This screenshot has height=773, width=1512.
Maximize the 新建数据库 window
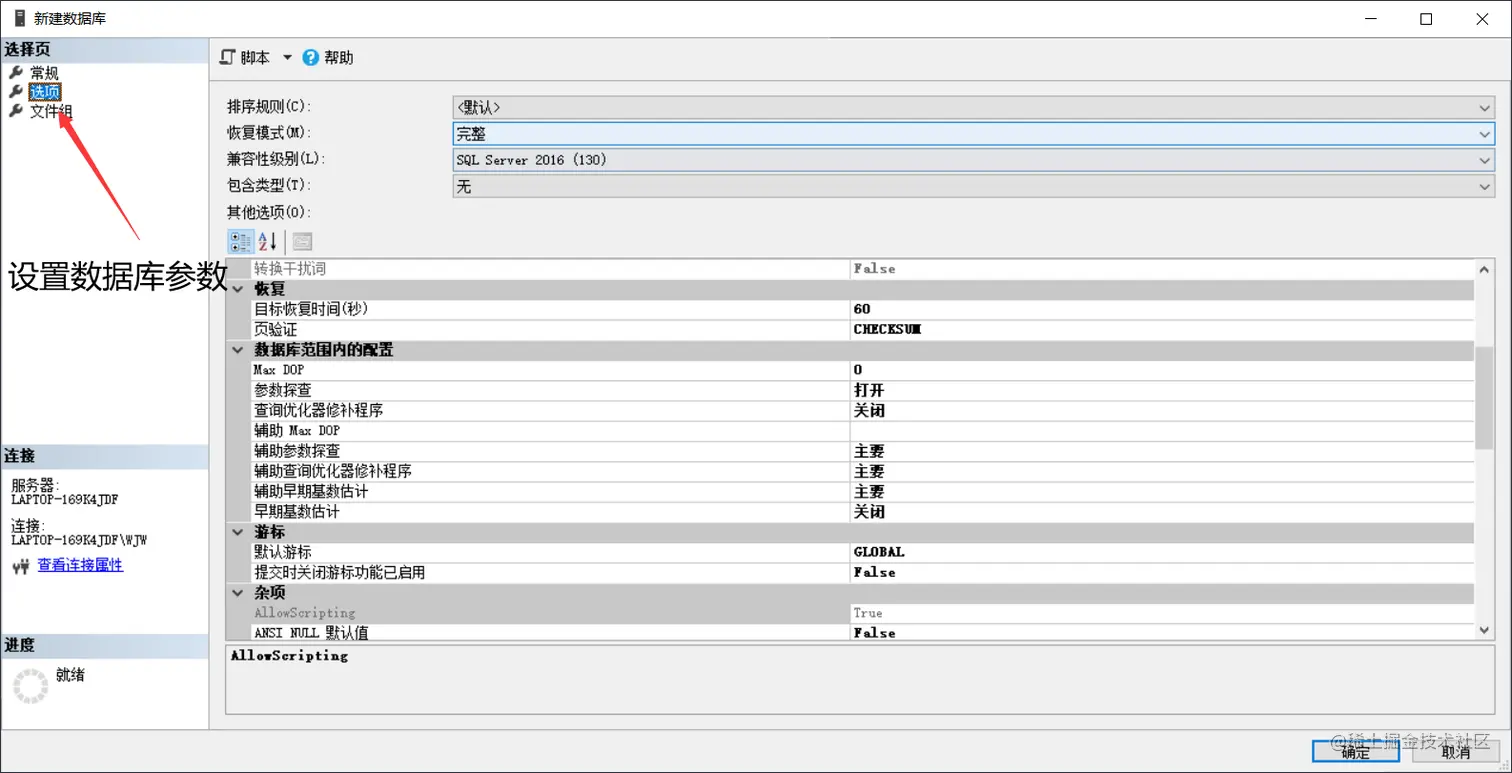(x=1427, y=18)
